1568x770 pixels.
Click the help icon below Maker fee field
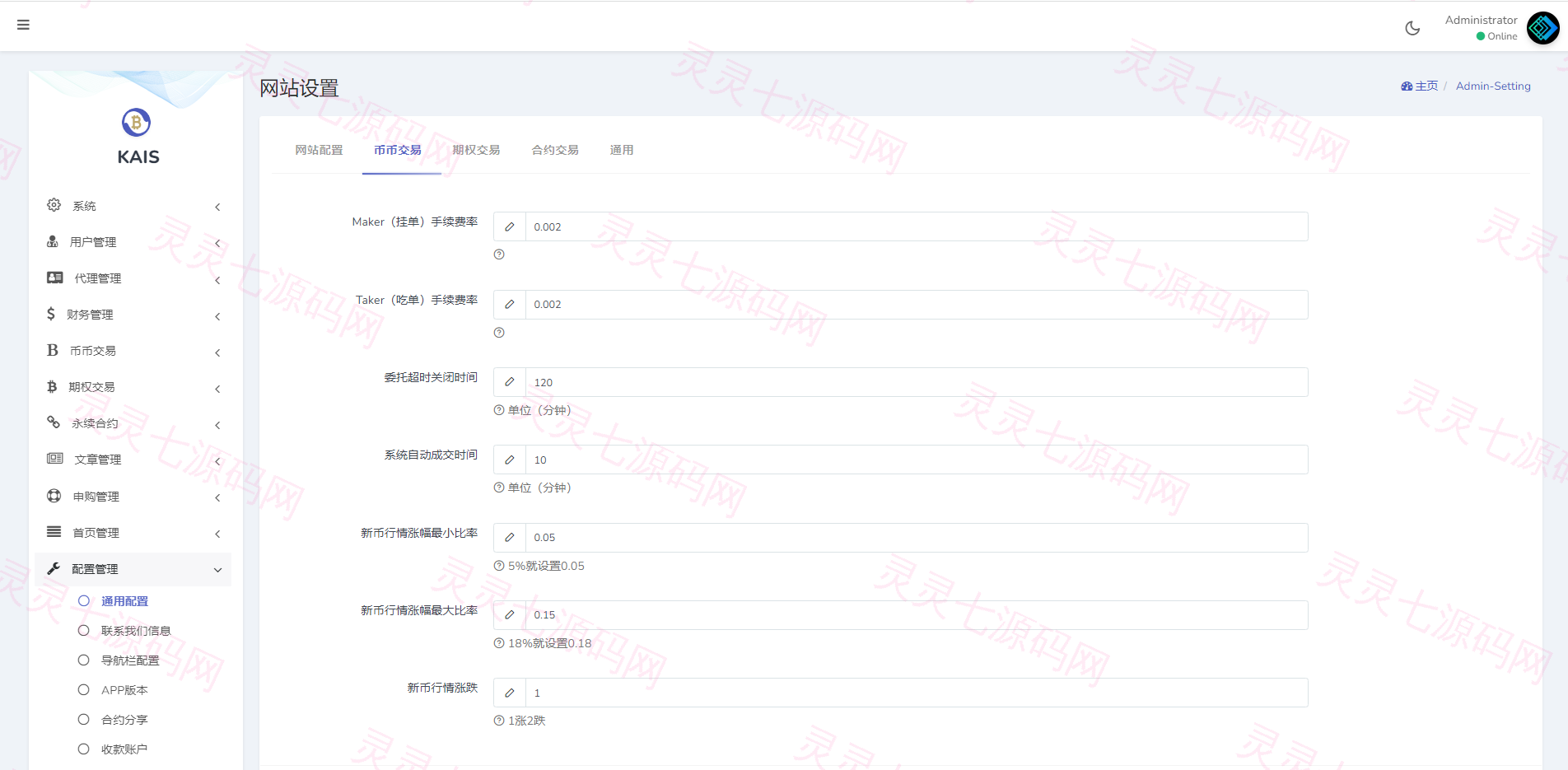tap(499, 254)
